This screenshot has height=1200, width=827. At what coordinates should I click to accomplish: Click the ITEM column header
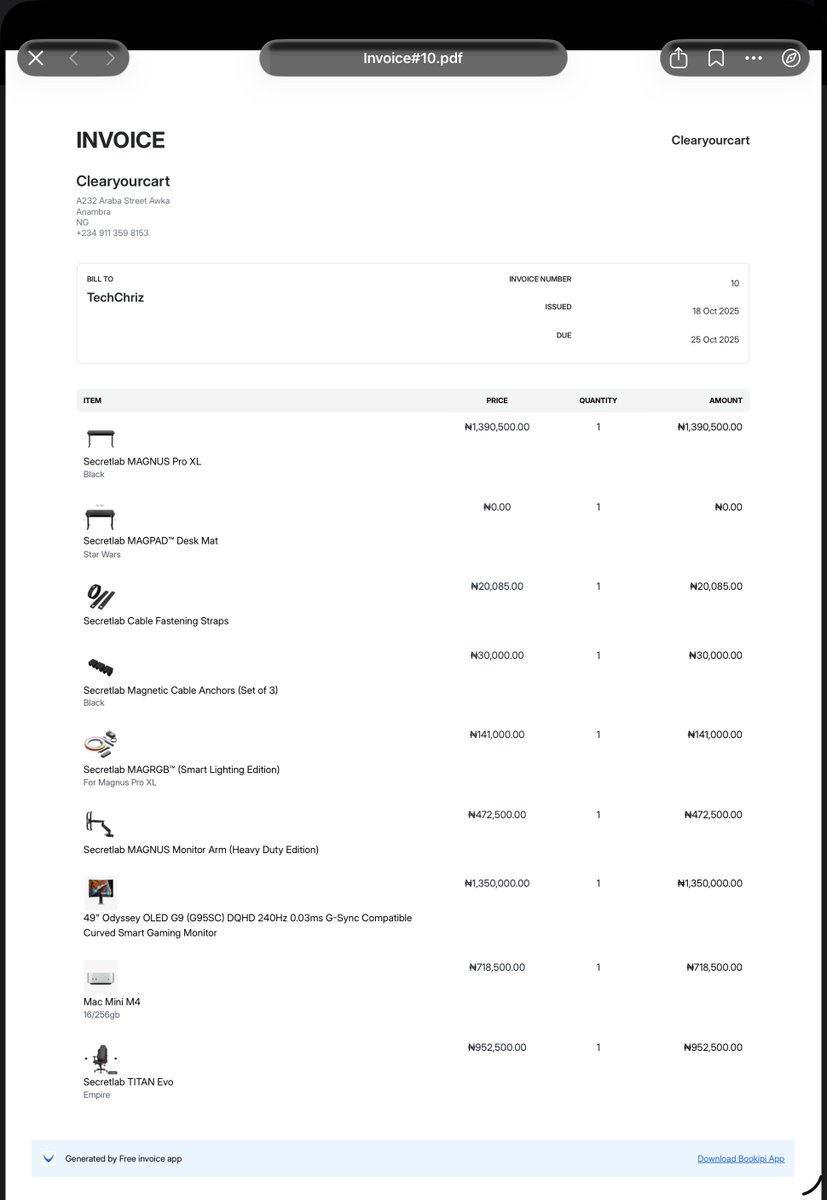(92, 400)
